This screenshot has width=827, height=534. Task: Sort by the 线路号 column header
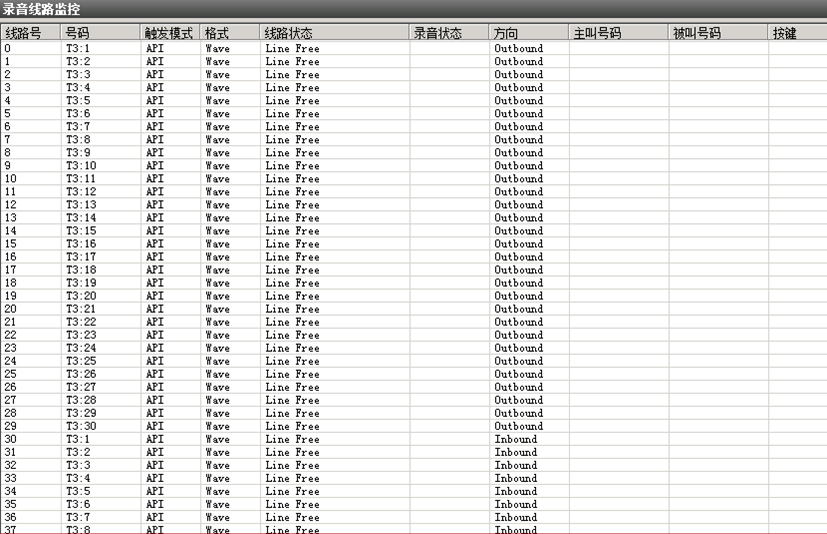point(31,33)
